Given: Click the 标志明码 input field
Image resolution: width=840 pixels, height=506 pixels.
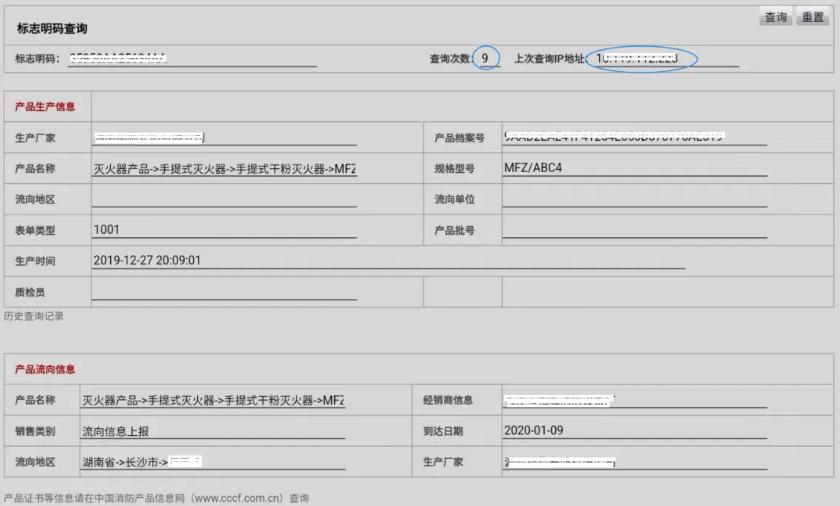Looking at the screenshot, I should (x=192, y=59).
